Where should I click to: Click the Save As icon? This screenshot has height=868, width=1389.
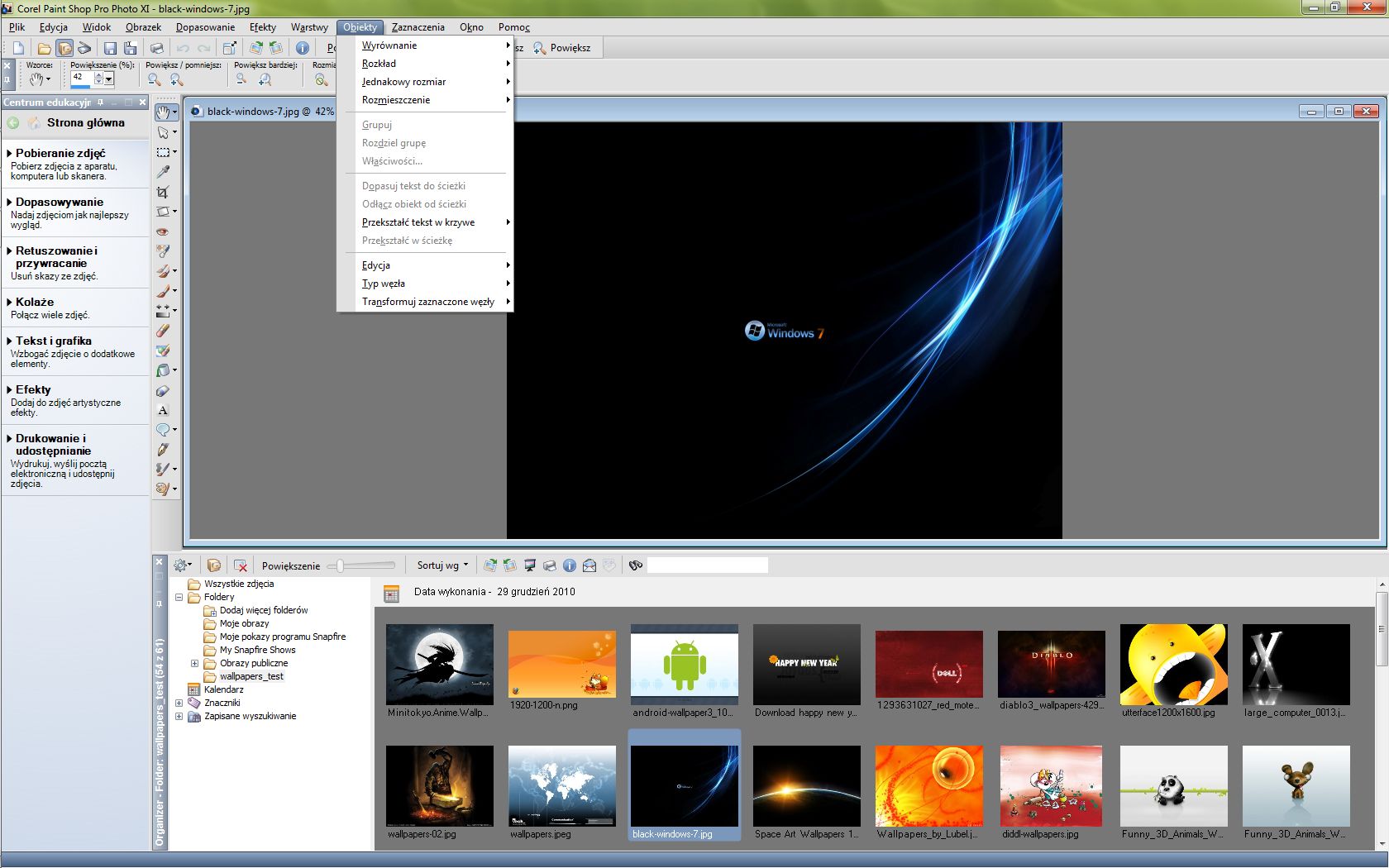pos(130,48)
